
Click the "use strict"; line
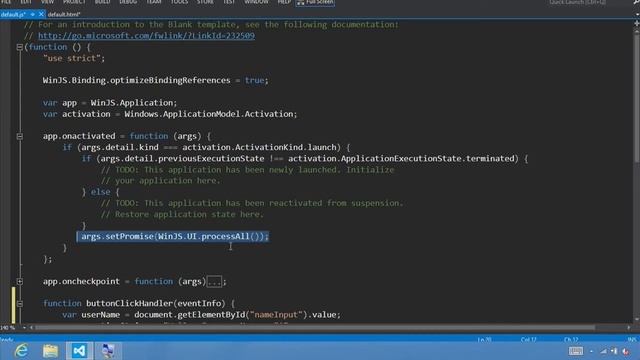(74, 58)
